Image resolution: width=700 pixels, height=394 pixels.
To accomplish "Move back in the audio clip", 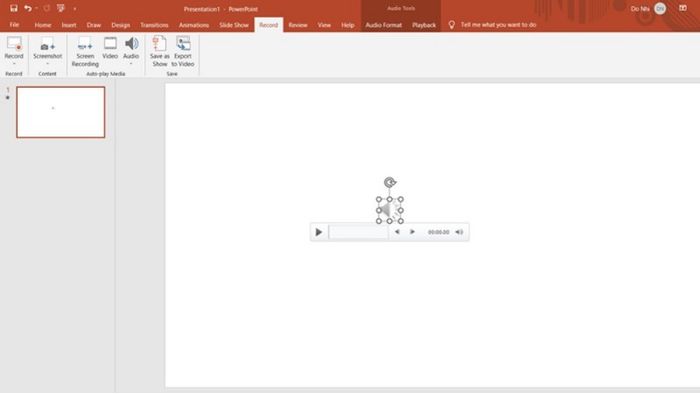I will pos(397,232).
